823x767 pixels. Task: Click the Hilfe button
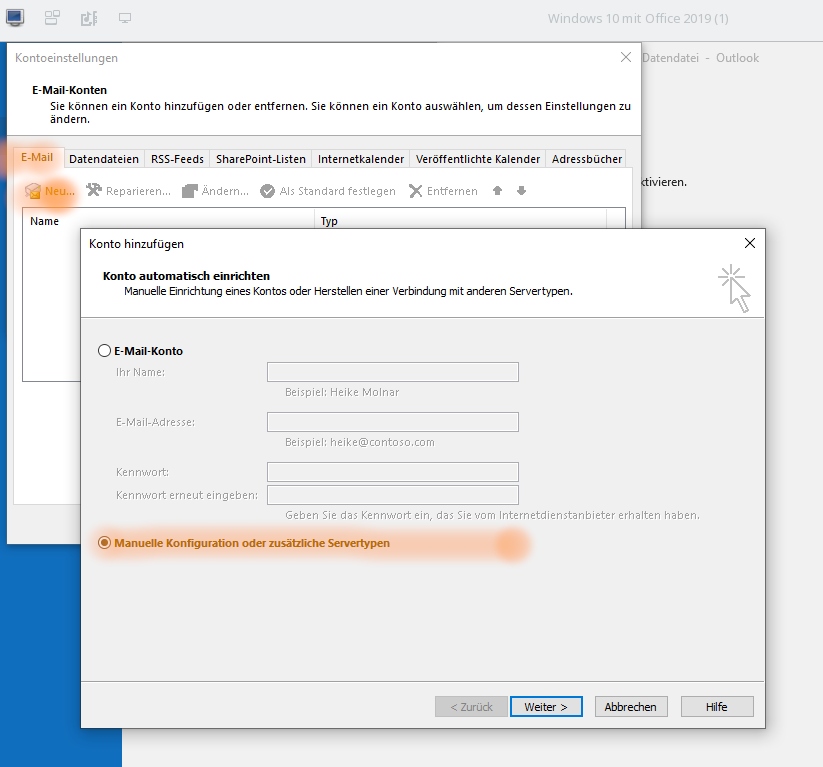click(716, 707)
